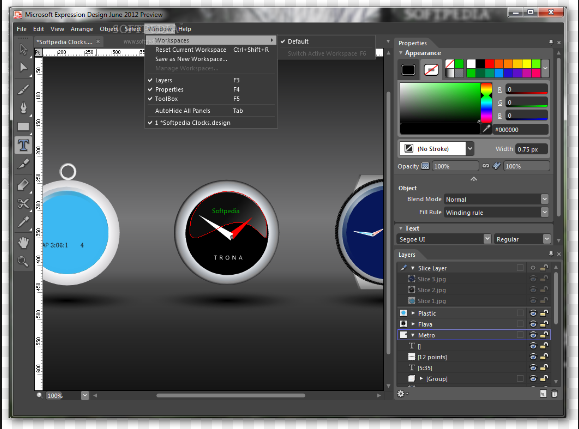The width and height of the screenshot is (579, 429).
Task: Expand the Plastic layer
Action: (x=413, y=313)
